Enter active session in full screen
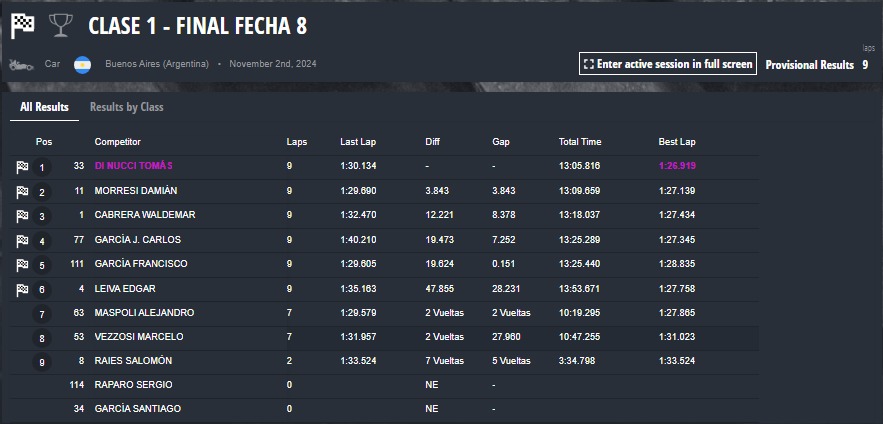The image size is (883, 424). pyautogui.click(x=667, y=64)
